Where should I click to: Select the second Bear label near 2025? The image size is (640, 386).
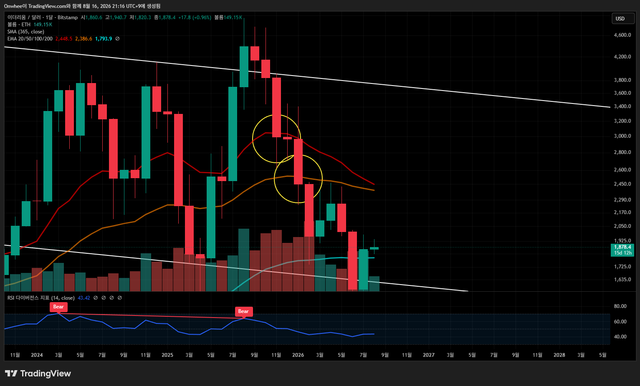pos(244,311)
